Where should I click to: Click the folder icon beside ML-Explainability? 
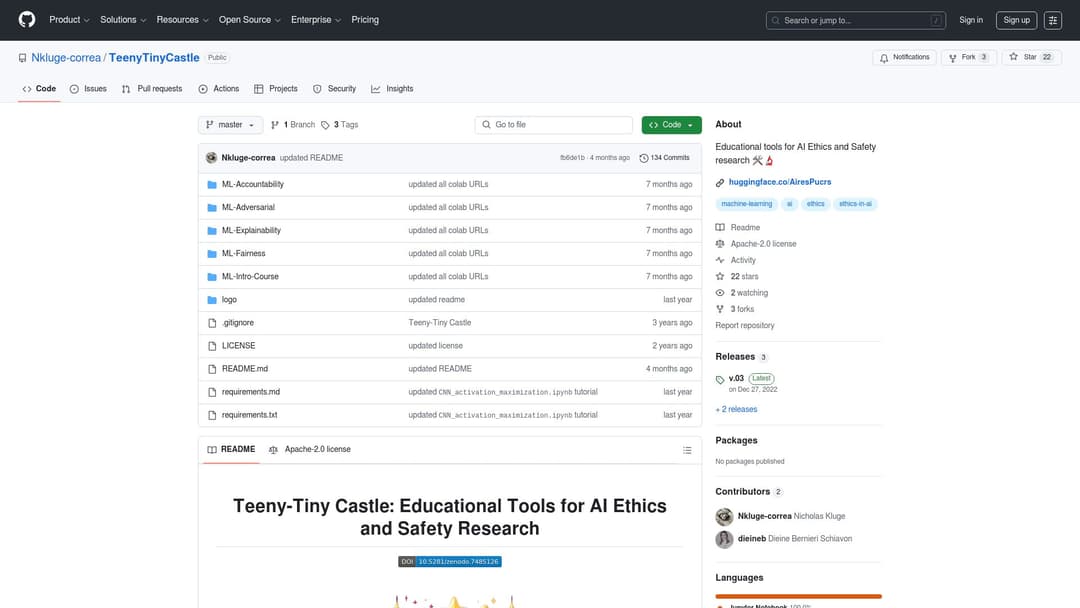pyautogui.click(x=212, y=231)
